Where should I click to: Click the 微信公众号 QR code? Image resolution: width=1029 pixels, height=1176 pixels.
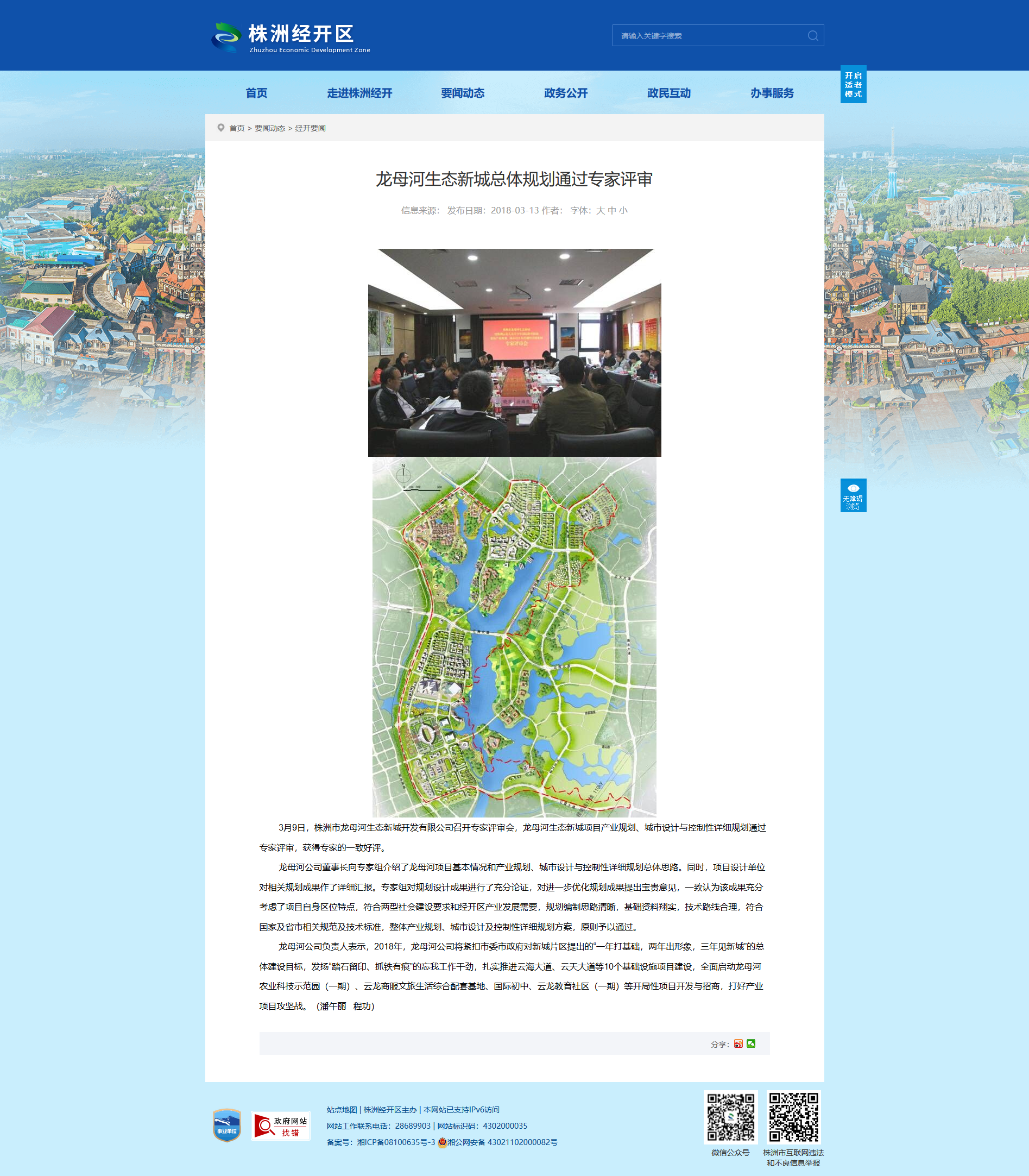point(730,1117)
